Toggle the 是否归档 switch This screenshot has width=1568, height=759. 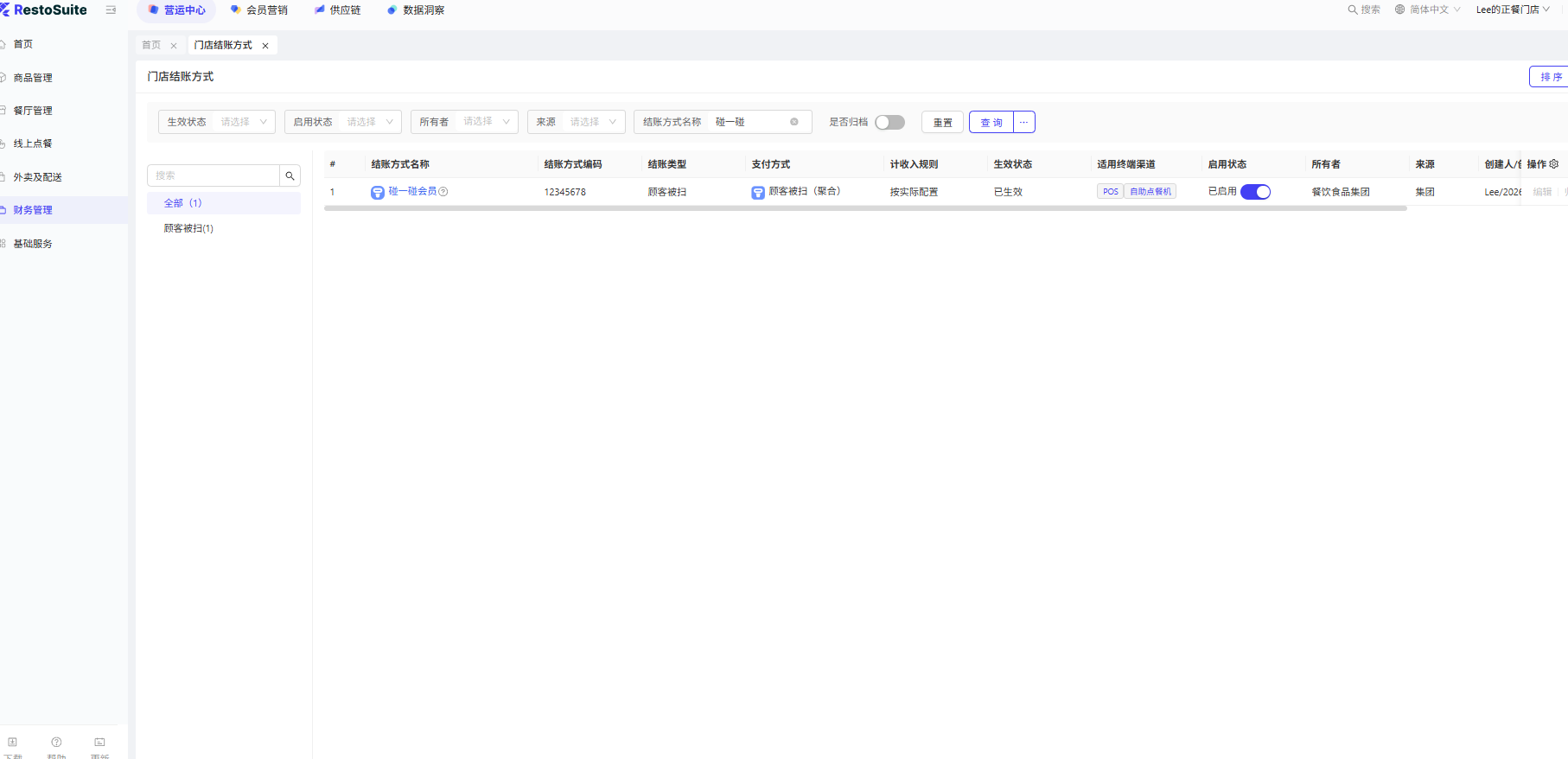tap(889, 122)
